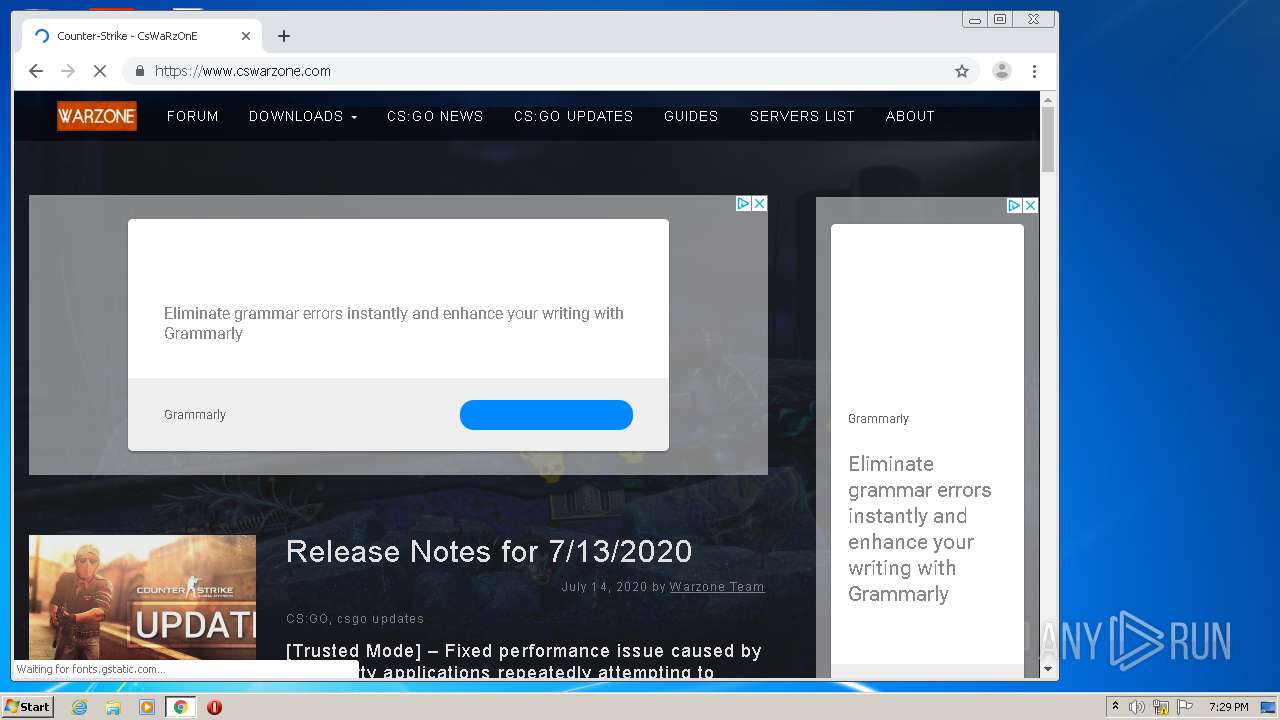This screenshot has width=1280, height=720.
Task: Open the Warzone Team author link
Action: click(717, 587)
